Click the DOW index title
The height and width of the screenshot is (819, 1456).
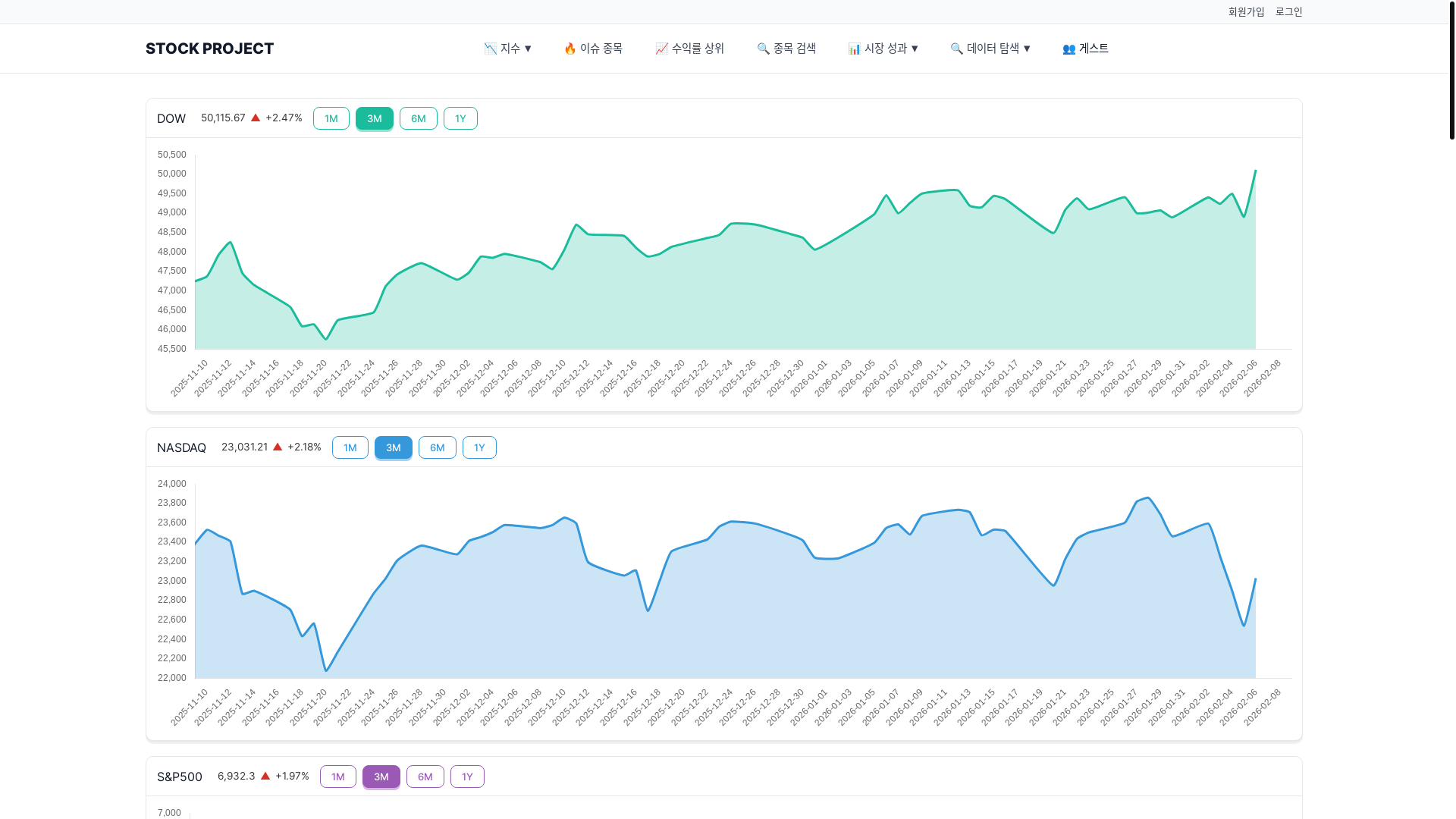coord(171,118)
